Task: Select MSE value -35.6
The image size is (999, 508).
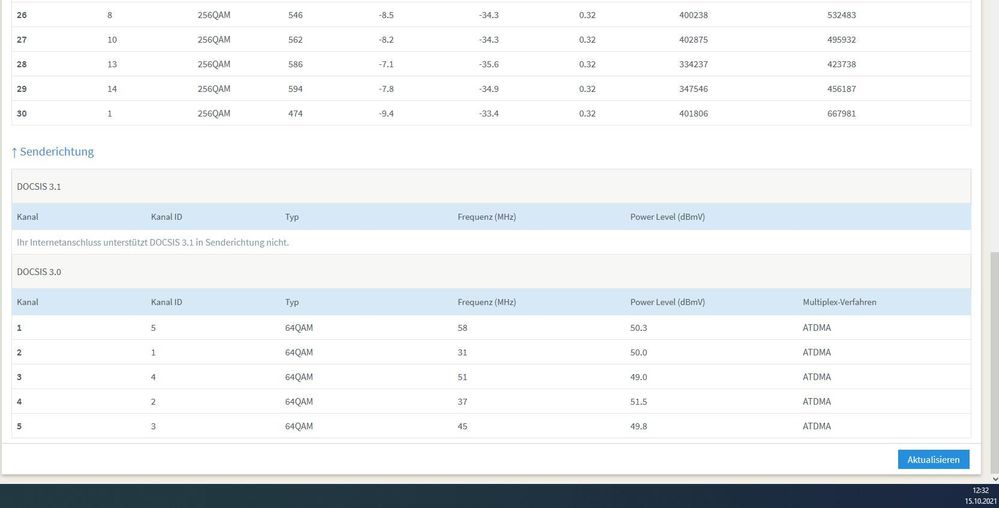Action: click(x=489, y=64)
